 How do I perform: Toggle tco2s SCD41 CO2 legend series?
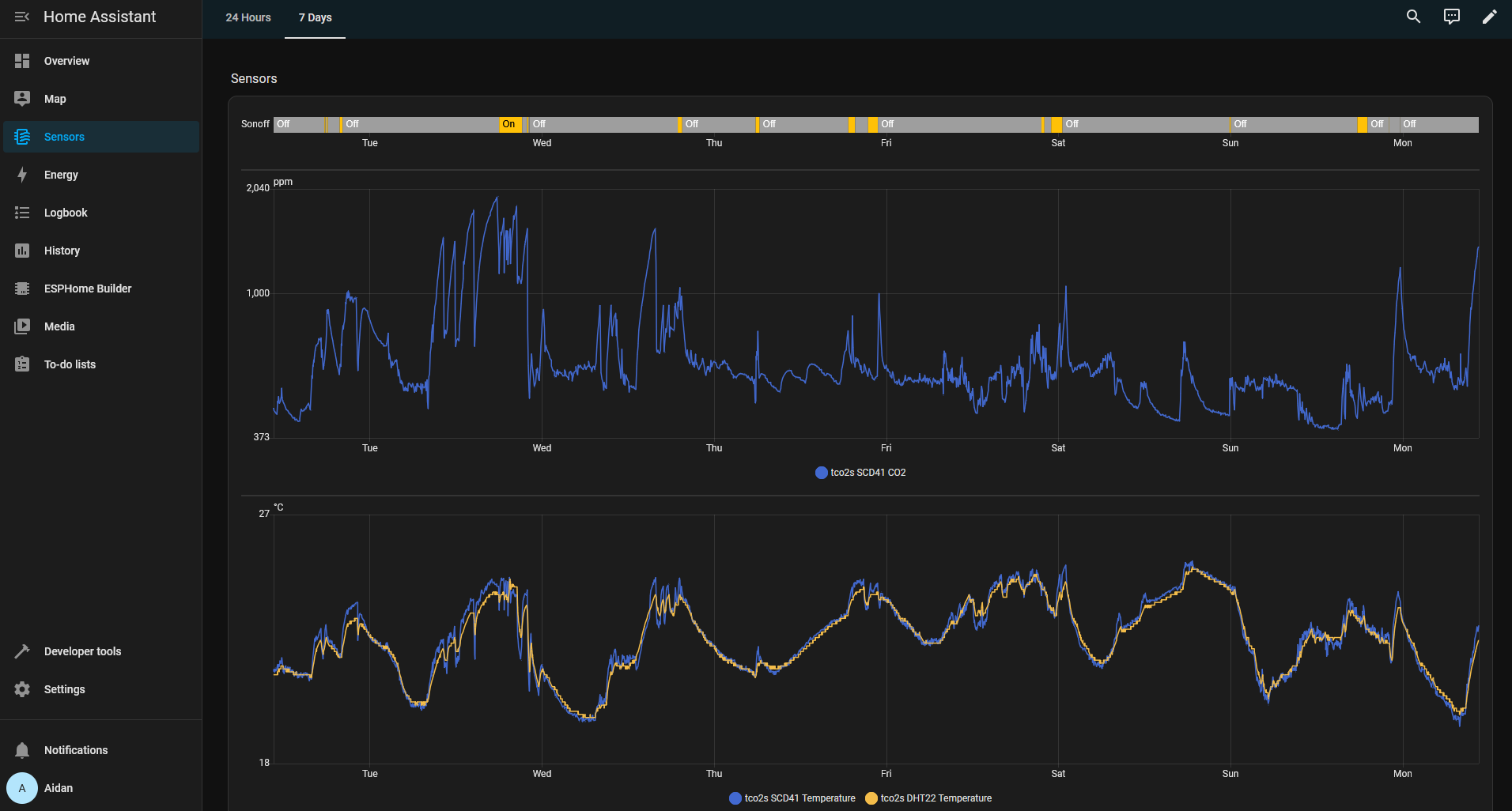860,473
